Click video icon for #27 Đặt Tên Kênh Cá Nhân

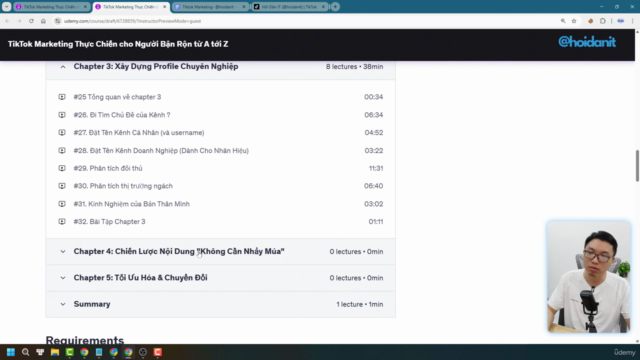[62, 132]
